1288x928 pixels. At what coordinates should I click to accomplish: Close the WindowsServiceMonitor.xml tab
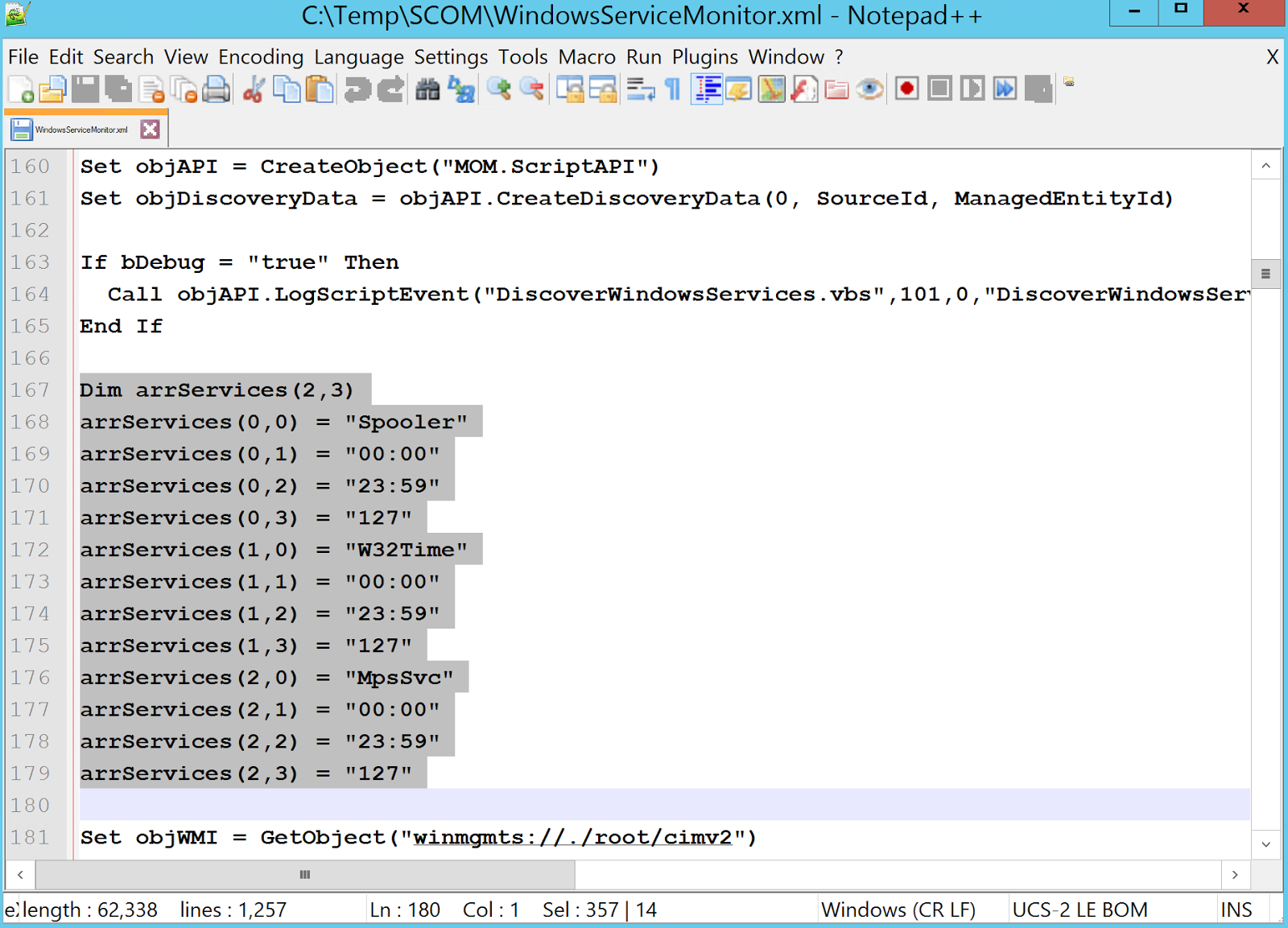[x=149, y=128]
